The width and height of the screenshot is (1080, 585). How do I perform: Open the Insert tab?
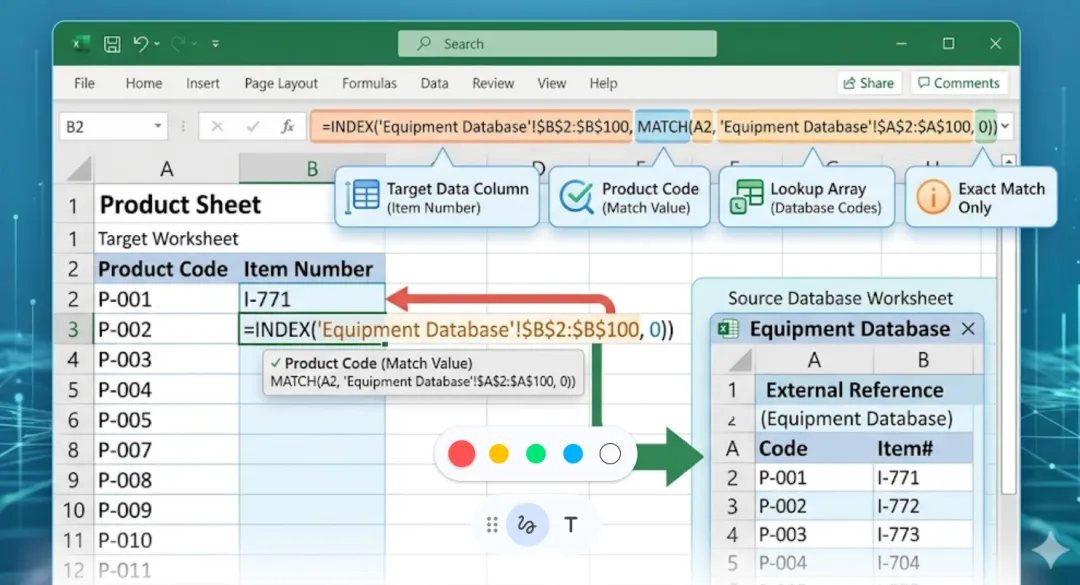pyautogui.click(x=202, y=83)
